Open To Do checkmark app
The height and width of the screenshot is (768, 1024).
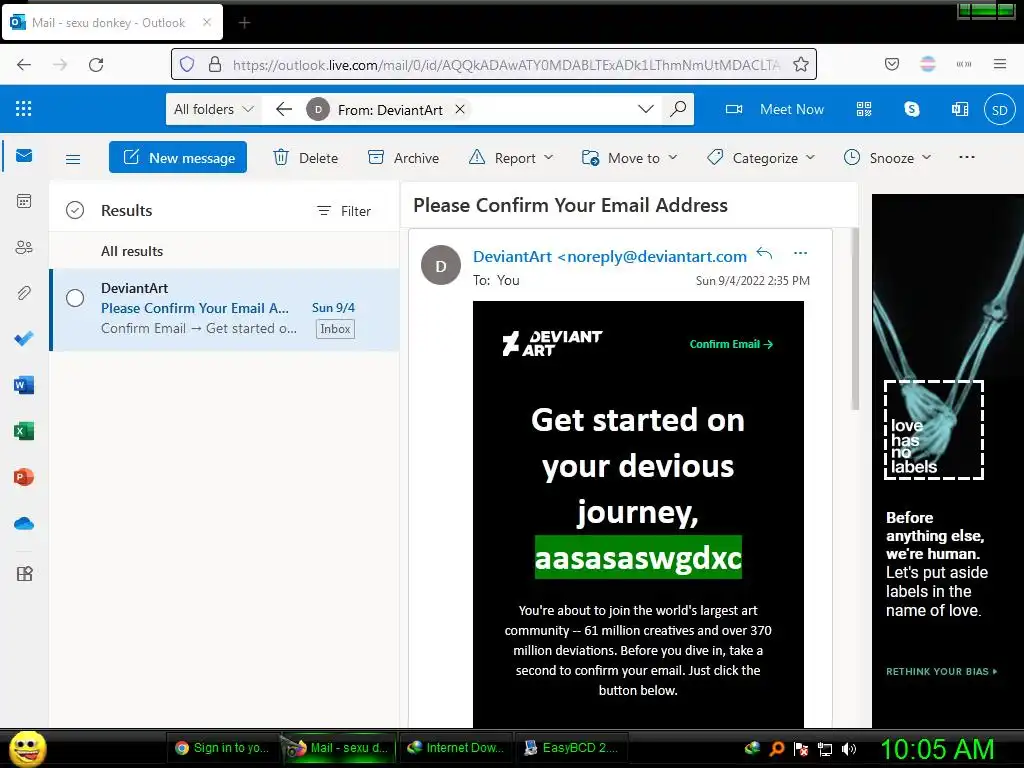pyautogui.click(x=24, y=339)
